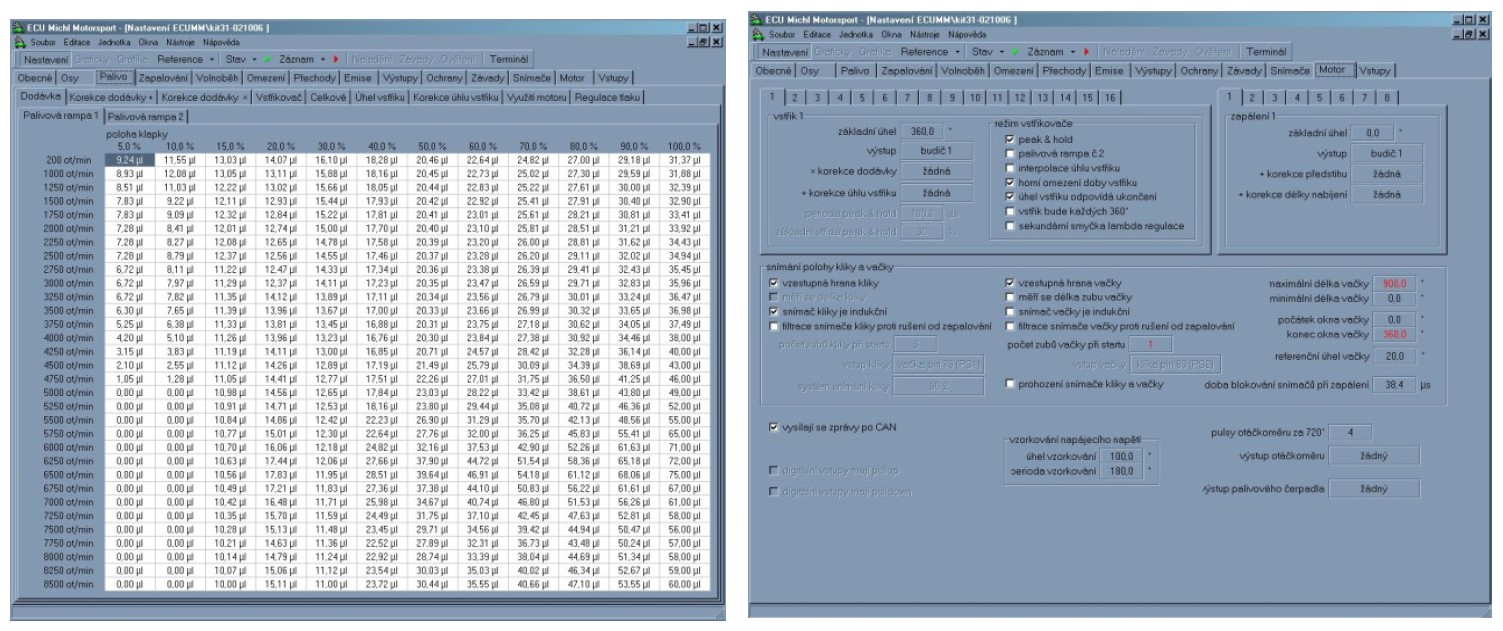This screenshot has height=631, width=1503.
Task: Click the perioda vzorkování field
Action: point(1120,469)
